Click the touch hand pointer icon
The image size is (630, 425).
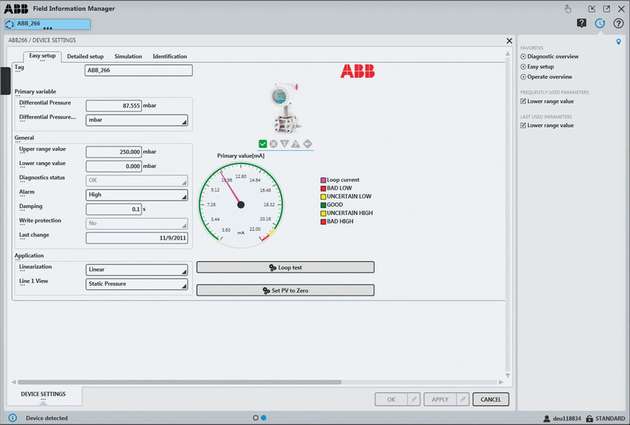click(x=568, y=8)
